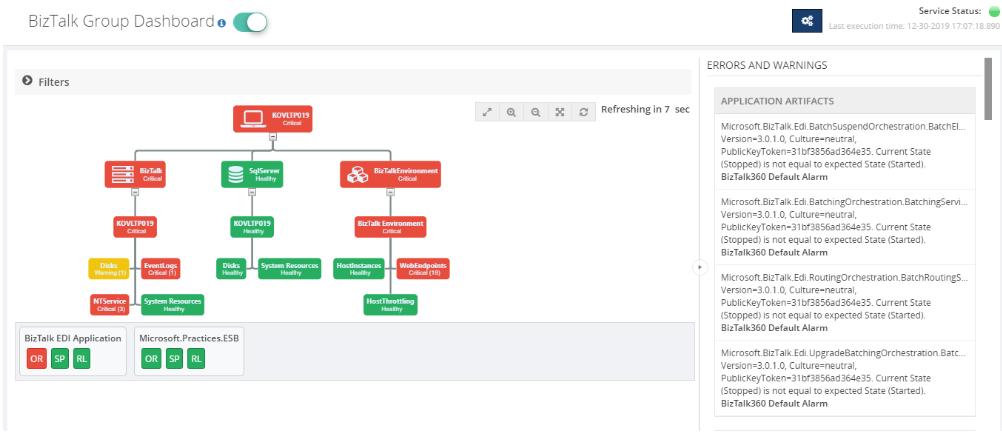This screenshot has width=1002, height=436.
Task: Collapse the errors panel with the side arrow
Action: coord(700,267)
